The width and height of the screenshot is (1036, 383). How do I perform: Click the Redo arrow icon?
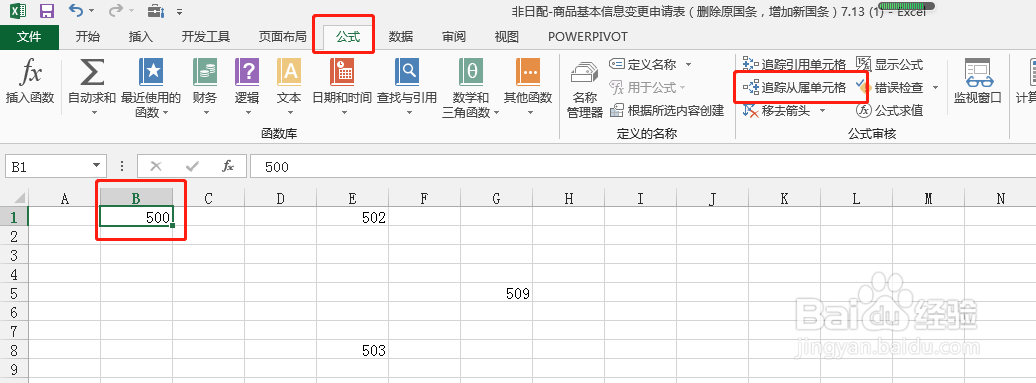point(116,11)
